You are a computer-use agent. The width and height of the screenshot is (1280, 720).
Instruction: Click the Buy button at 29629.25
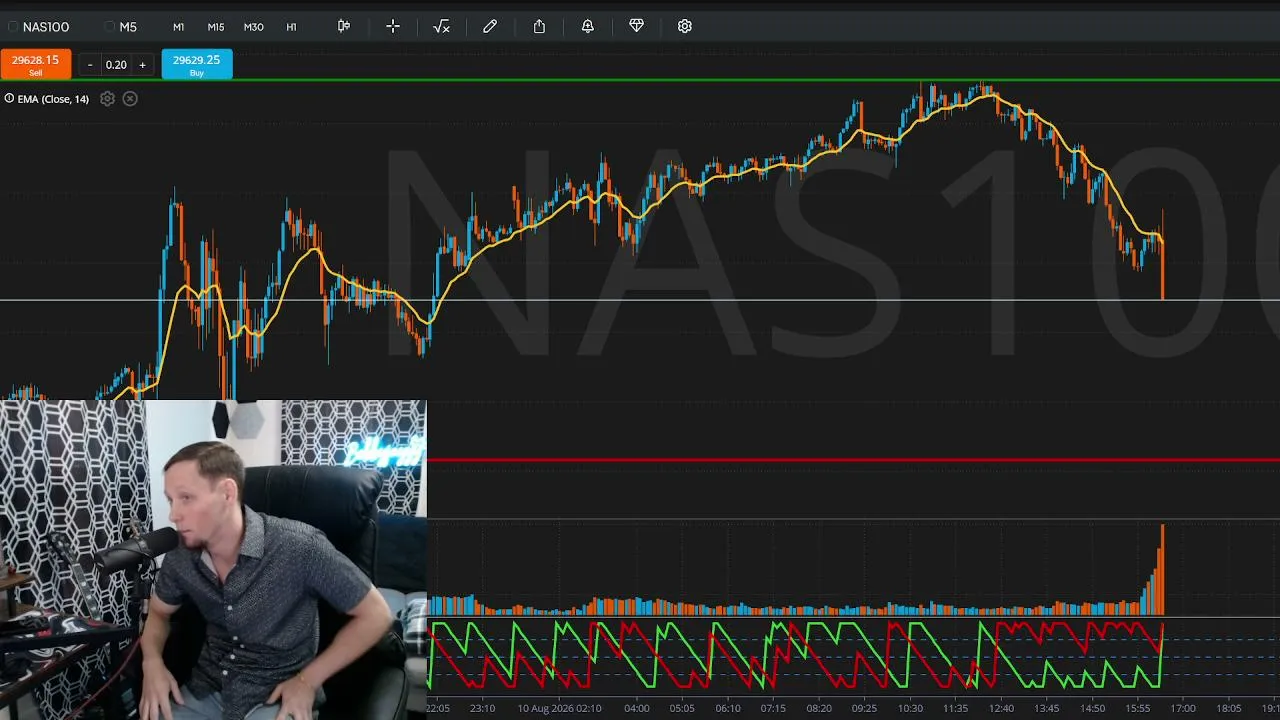(x=197, y=65)
